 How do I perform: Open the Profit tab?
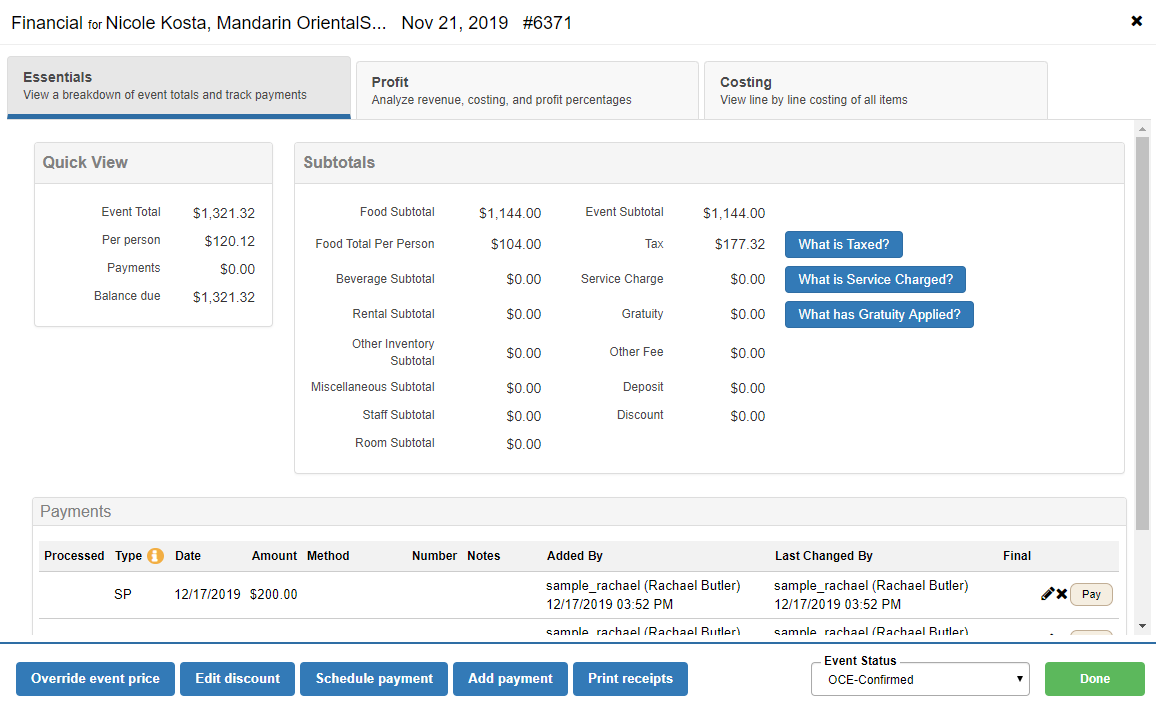(x=527, y=90)
